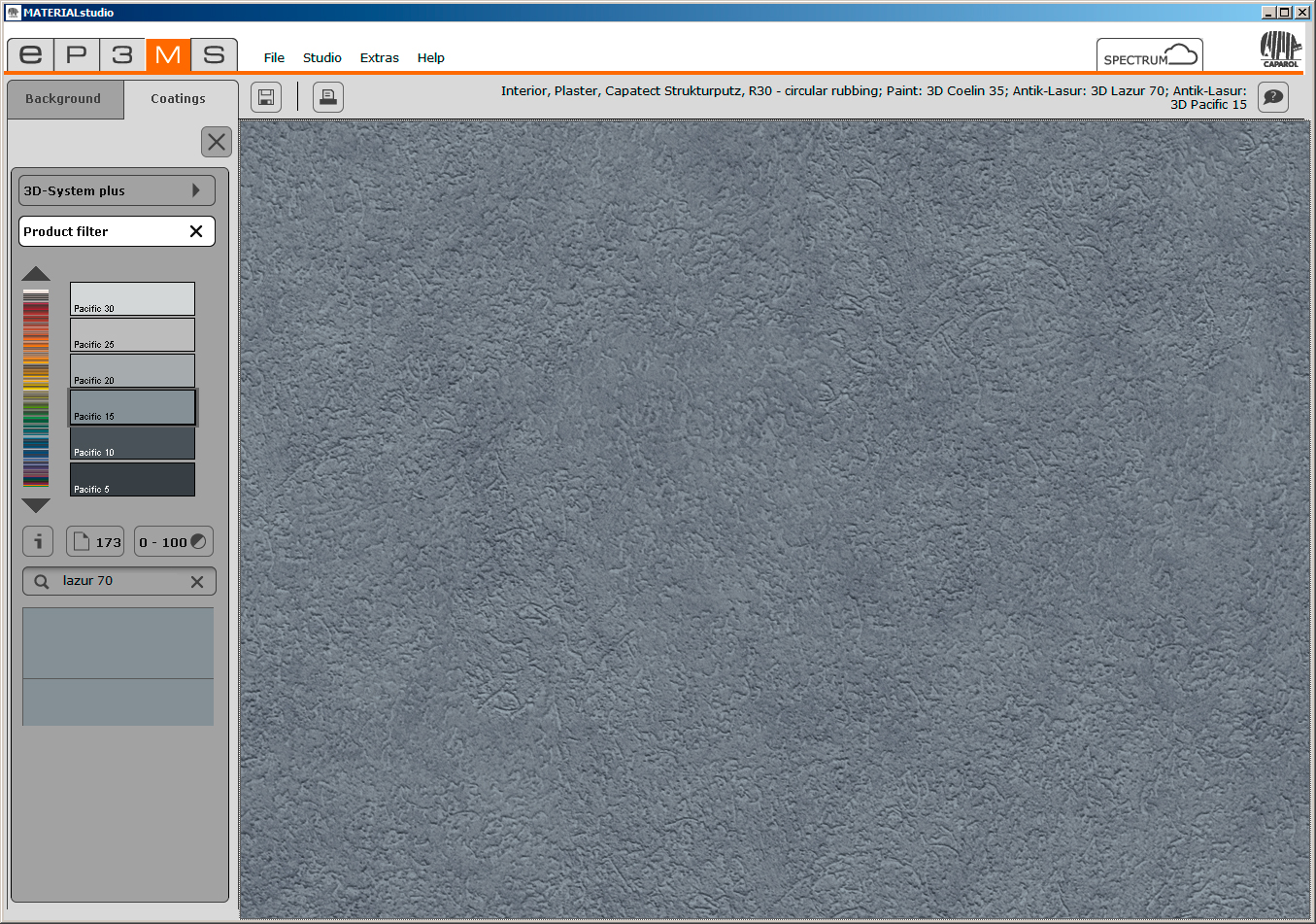Close the coatings panel with X button
Screen dimensions: 1316x924
pos(217,142)
